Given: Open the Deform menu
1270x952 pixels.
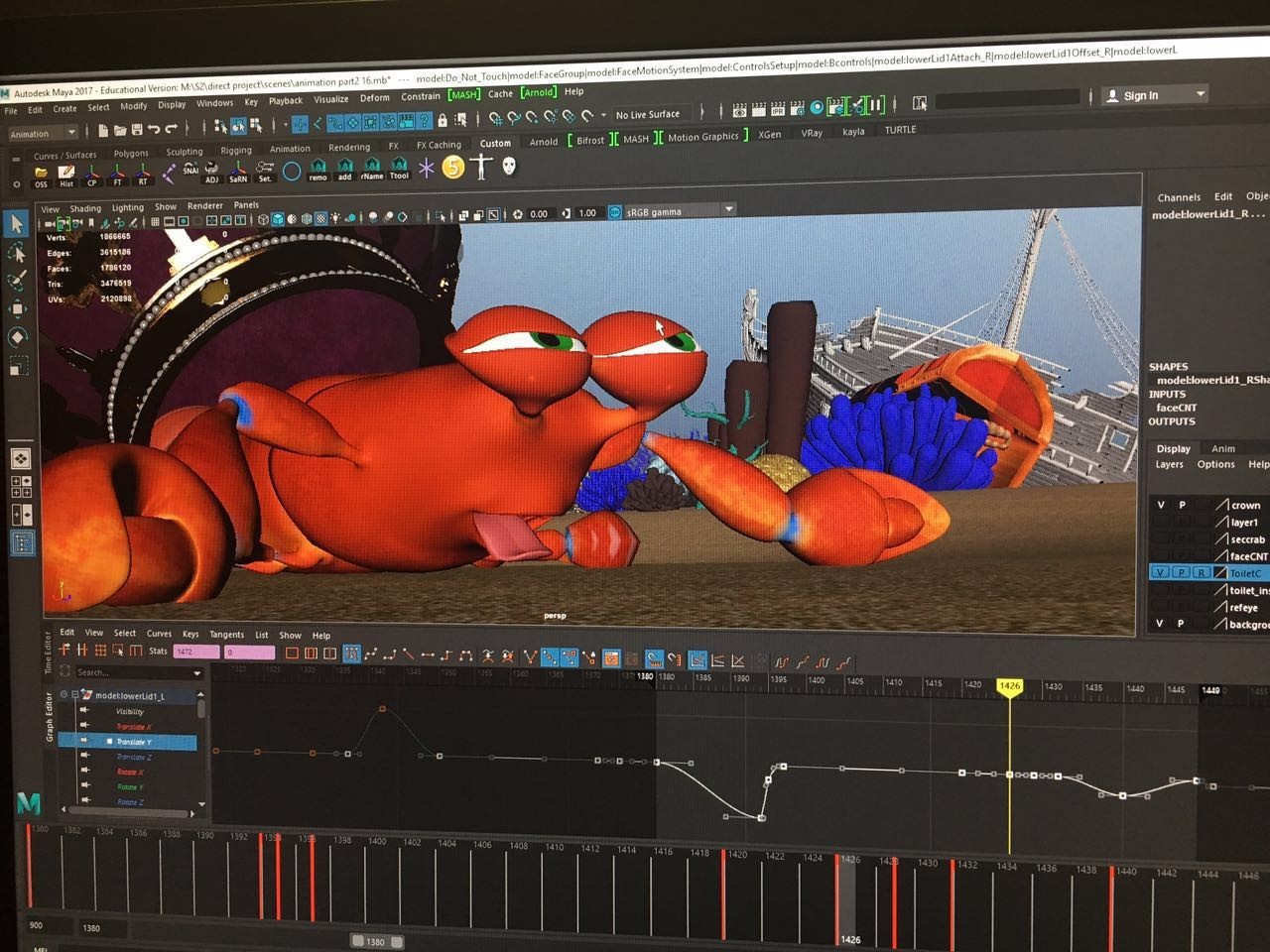Looking at the screenshot, I should pyautogui.click(x=374, y=98).
